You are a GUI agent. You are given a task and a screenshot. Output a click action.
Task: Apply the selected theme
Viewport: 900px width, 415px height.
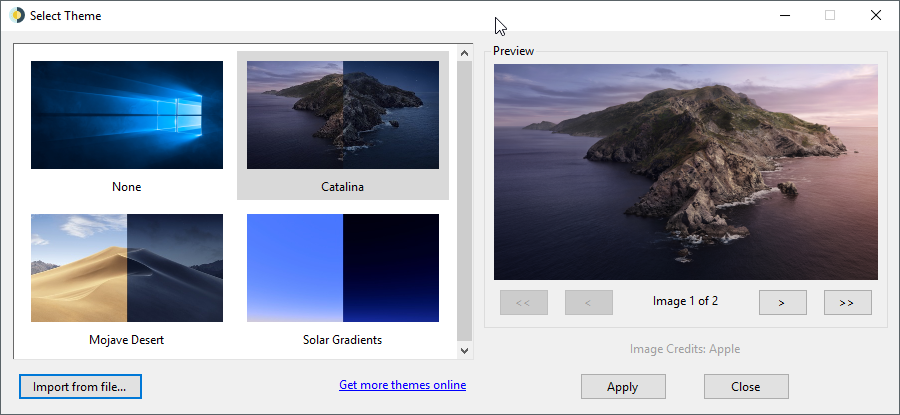tap(623, 386)
